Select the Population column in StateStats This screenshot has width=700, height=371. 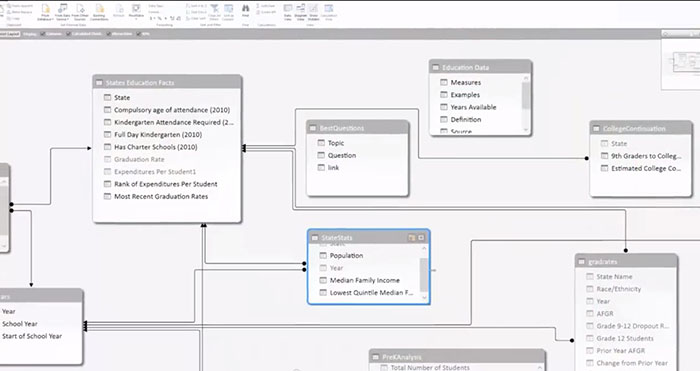pos(346,255)
